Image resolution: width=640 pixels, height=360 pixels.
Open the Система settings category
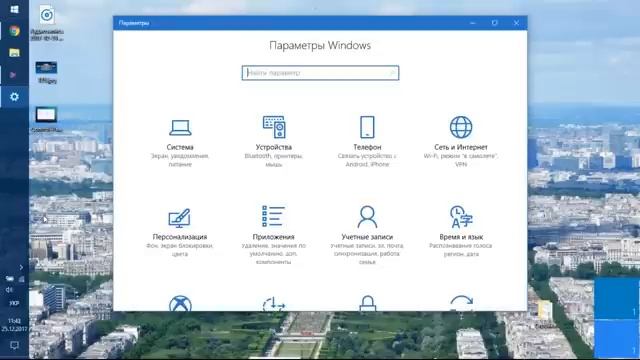[180, 142]
